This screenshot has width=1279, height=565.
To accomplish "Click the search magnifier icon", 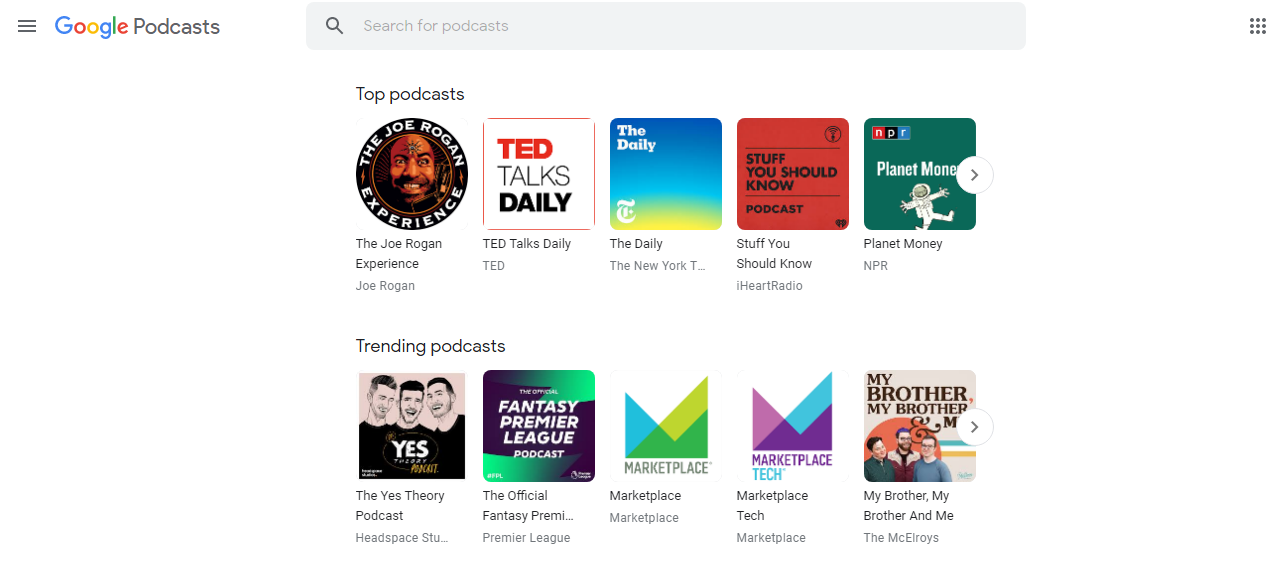I will pyautogui.click(x=335, y=26).
